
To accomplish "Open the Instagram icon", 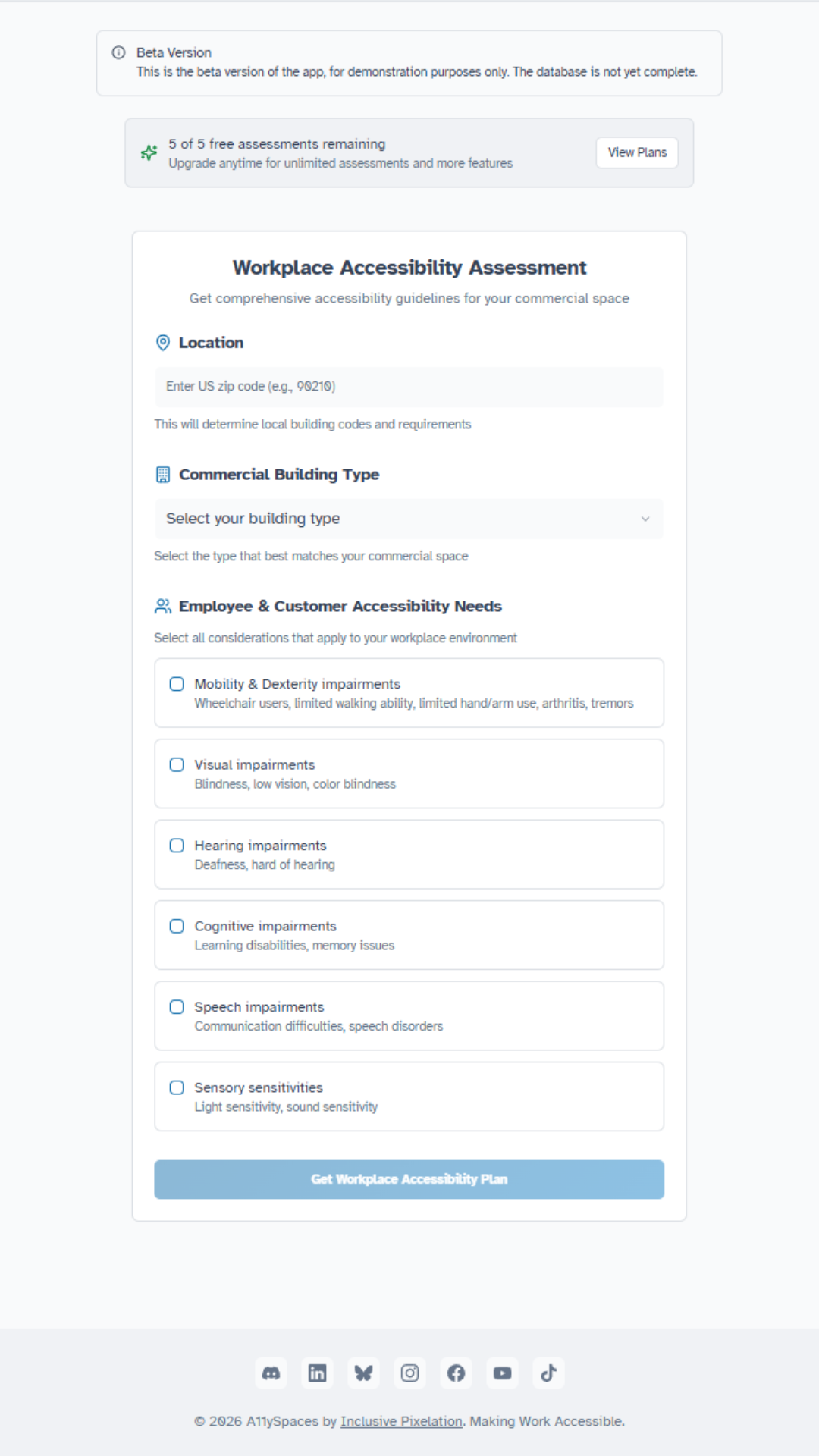I will pyautogui.click(x=409, y=1373).
